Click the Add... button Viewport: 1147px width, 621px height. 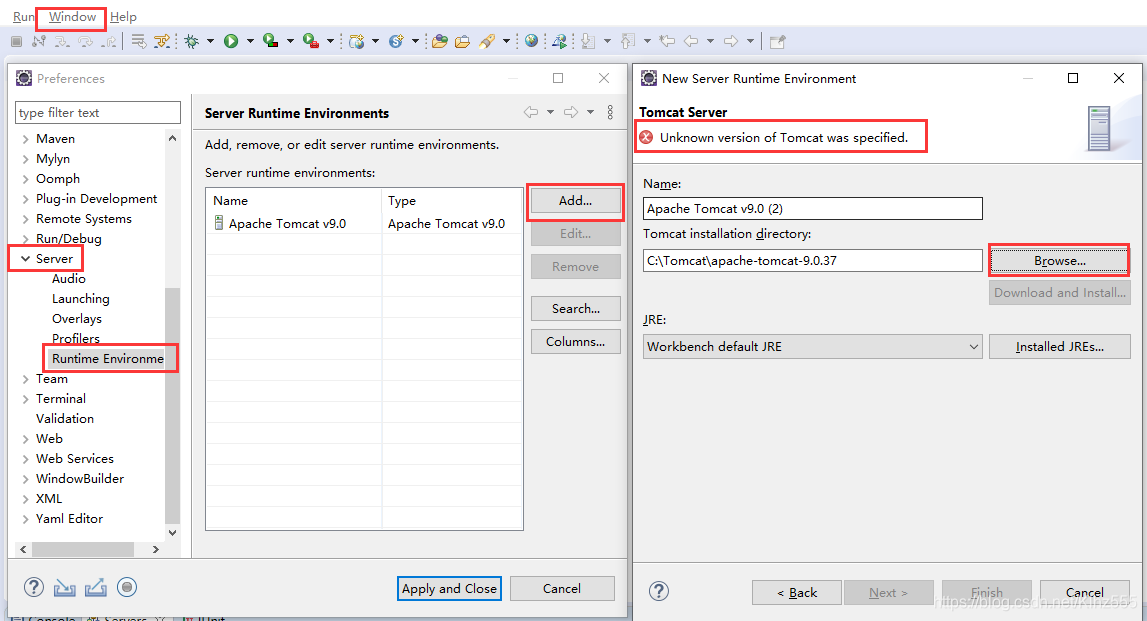(x=576, y=200)
